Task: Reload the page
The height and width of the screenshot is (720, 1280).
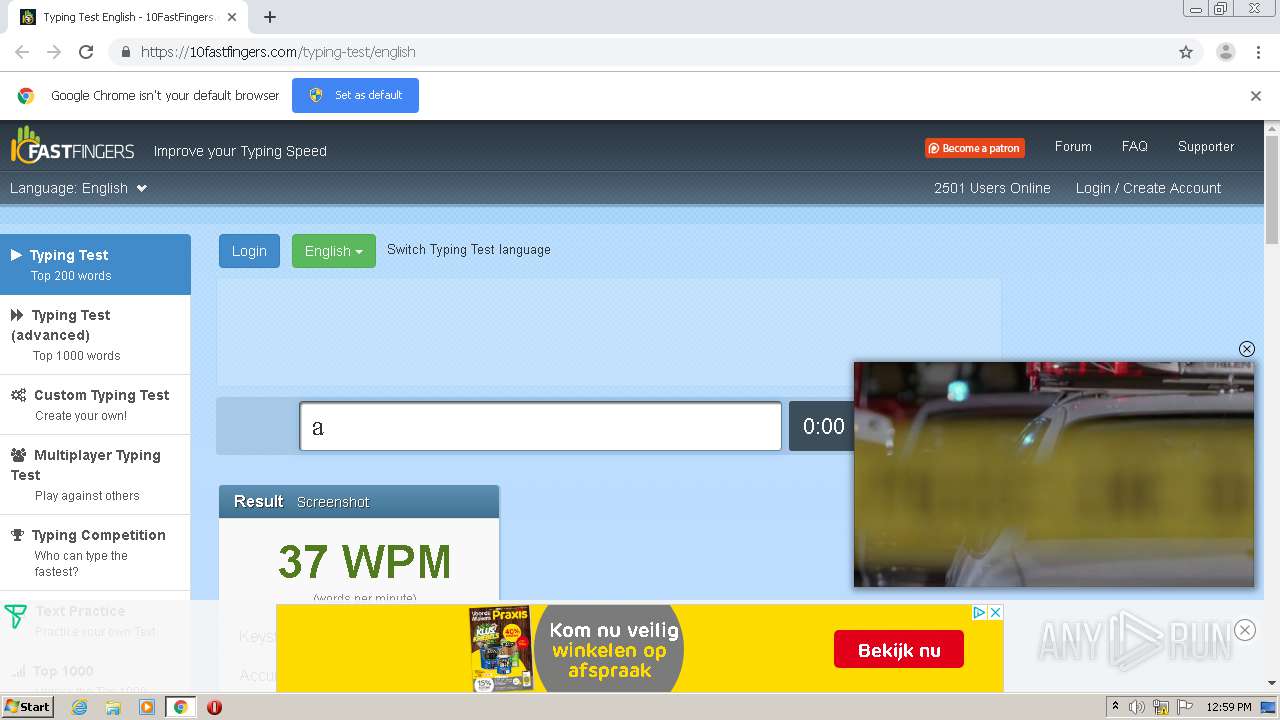Action: tap(86, 52)
